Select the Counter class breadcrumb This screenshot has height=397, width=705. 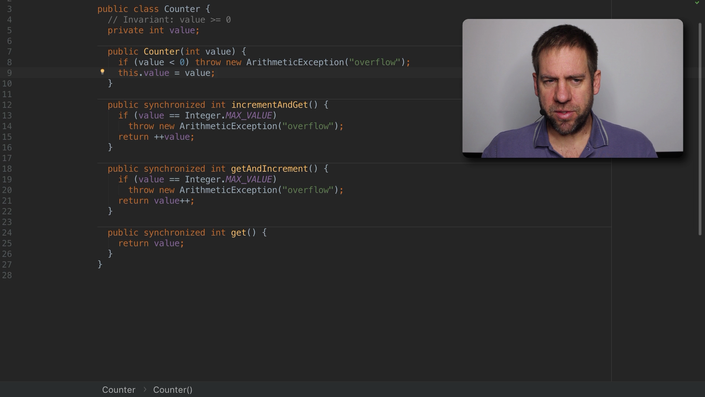118,390
